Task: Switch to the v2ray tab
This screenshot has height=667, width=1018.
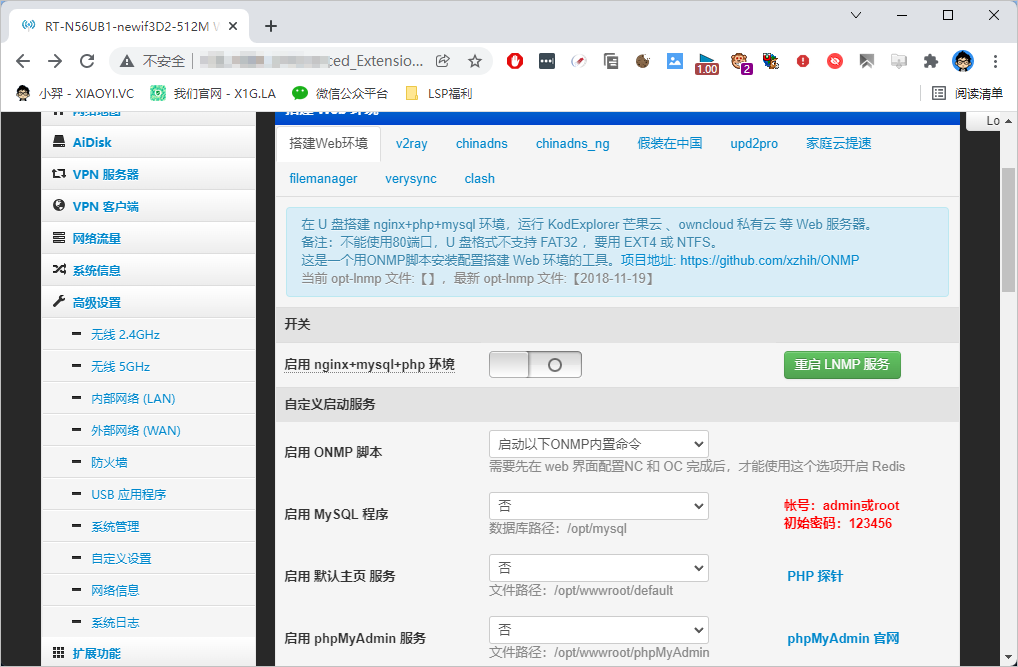Action: 411,143
